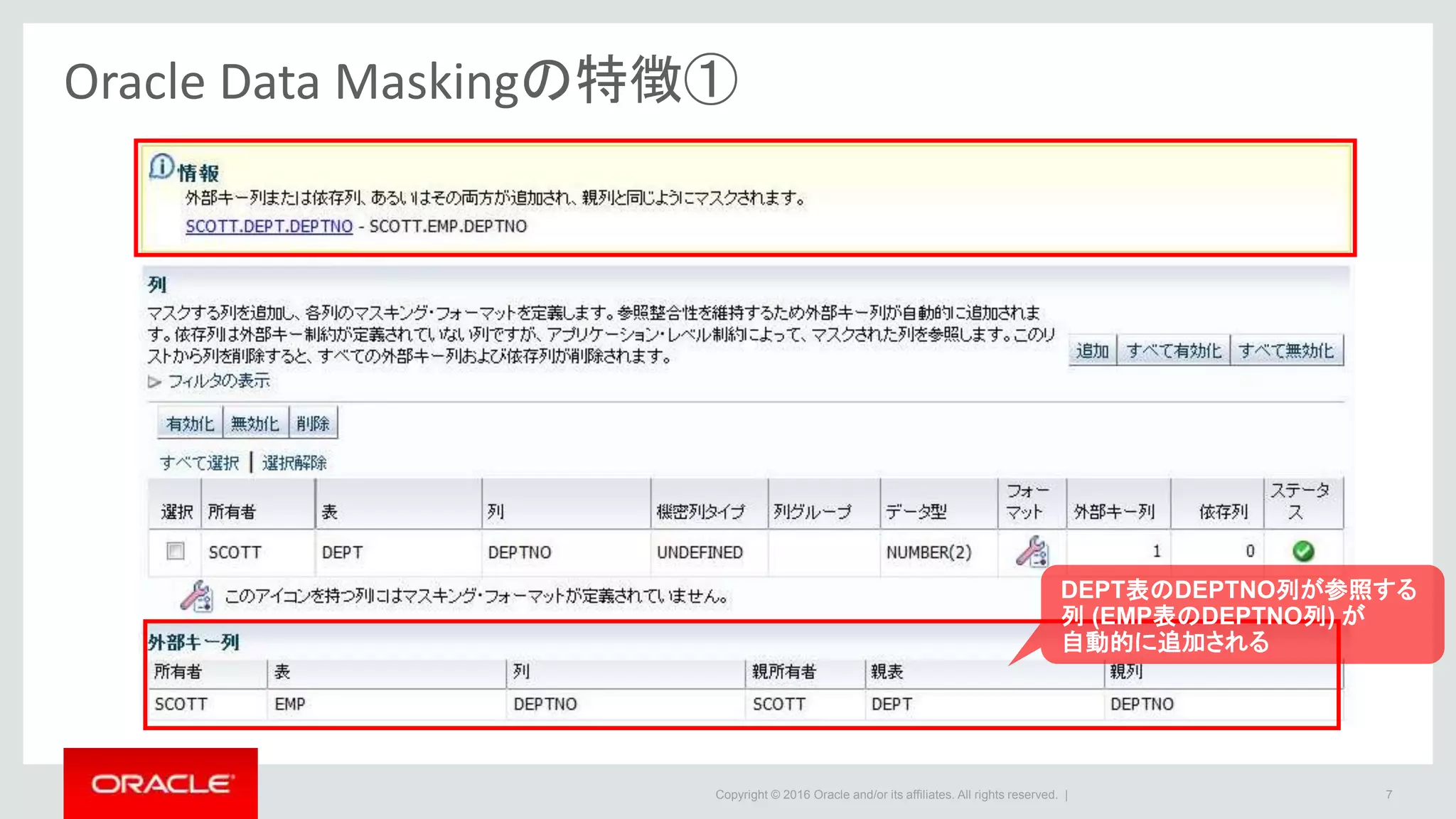Click the 選択解除 link

(x=294, y=463)
